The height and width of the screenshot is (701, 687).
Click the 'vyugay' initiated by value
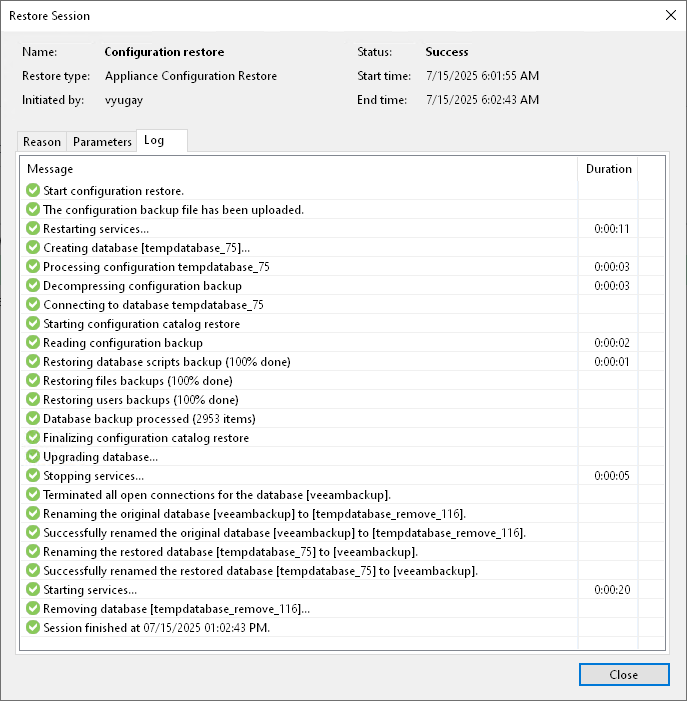[124, 100]
